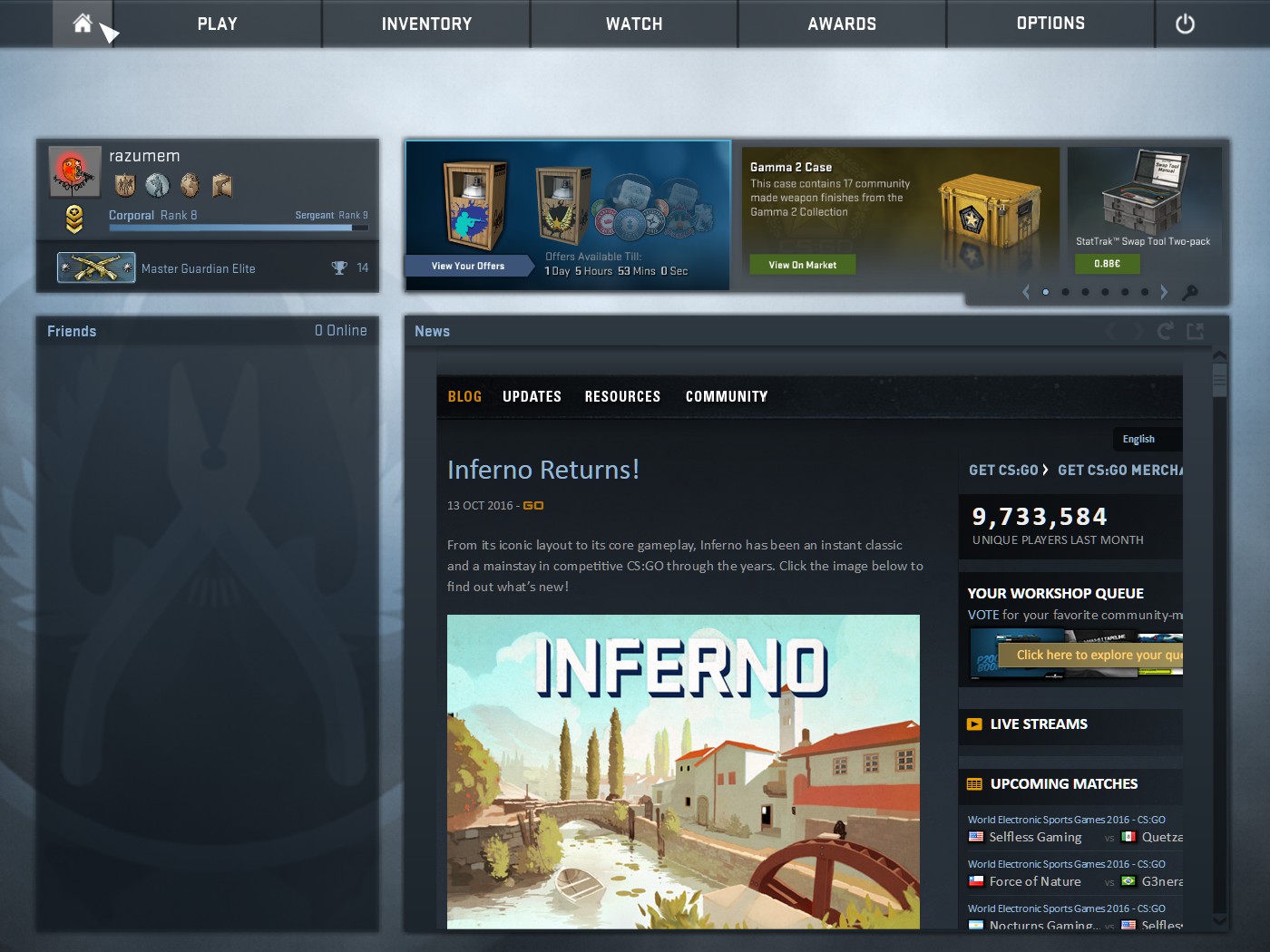Open the INVENTORY menu
The image size is (1270, 952).
[426, 24]
